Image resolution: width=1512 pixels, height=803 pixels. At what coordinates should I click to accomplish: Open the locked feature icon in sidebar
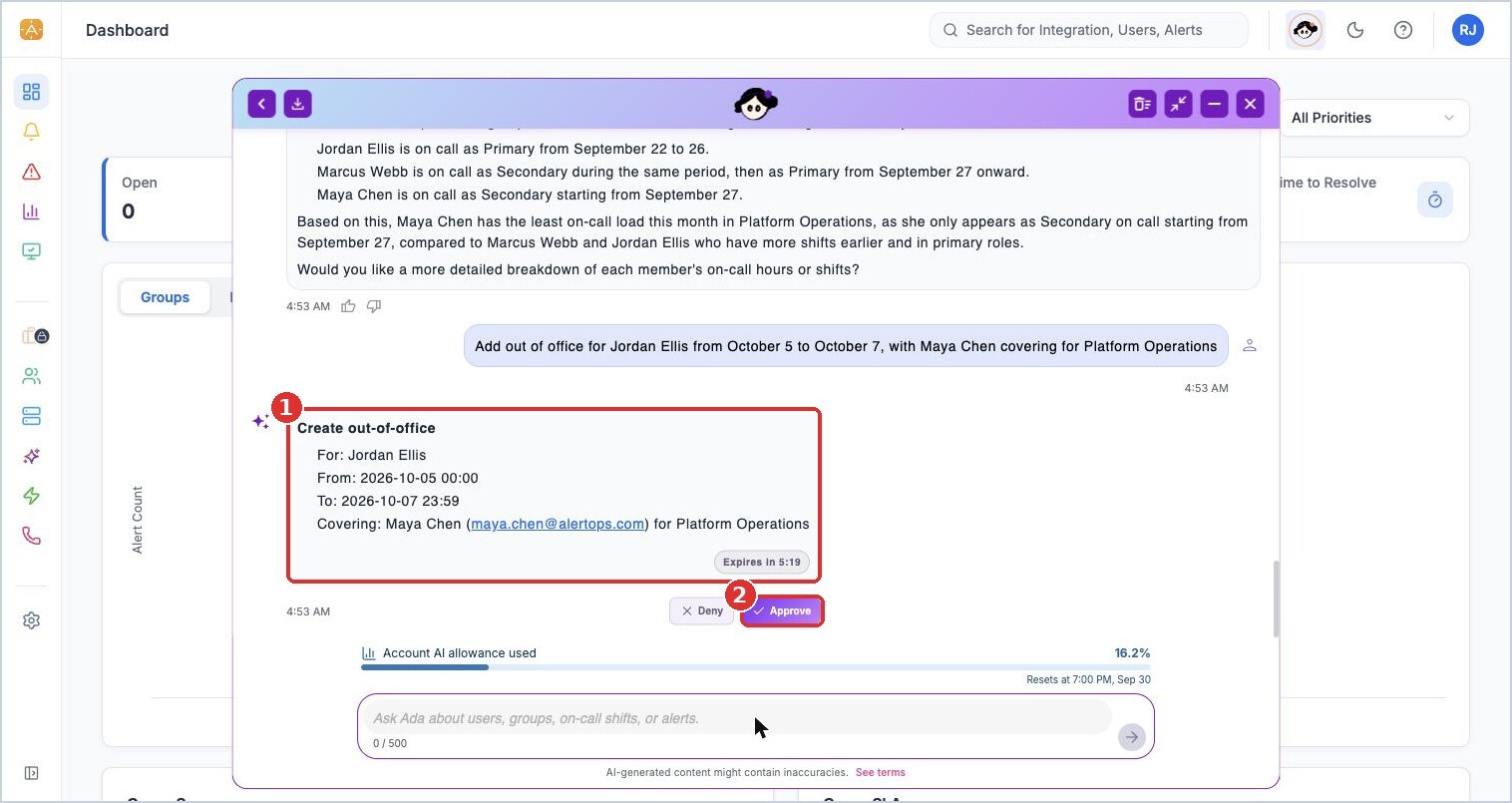coord(35,336)
